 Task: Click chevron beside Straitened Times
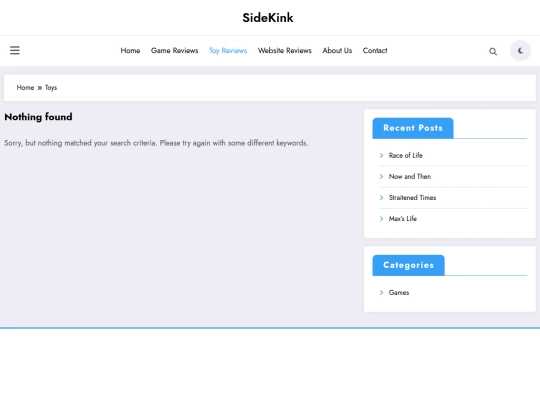point(381,197)
